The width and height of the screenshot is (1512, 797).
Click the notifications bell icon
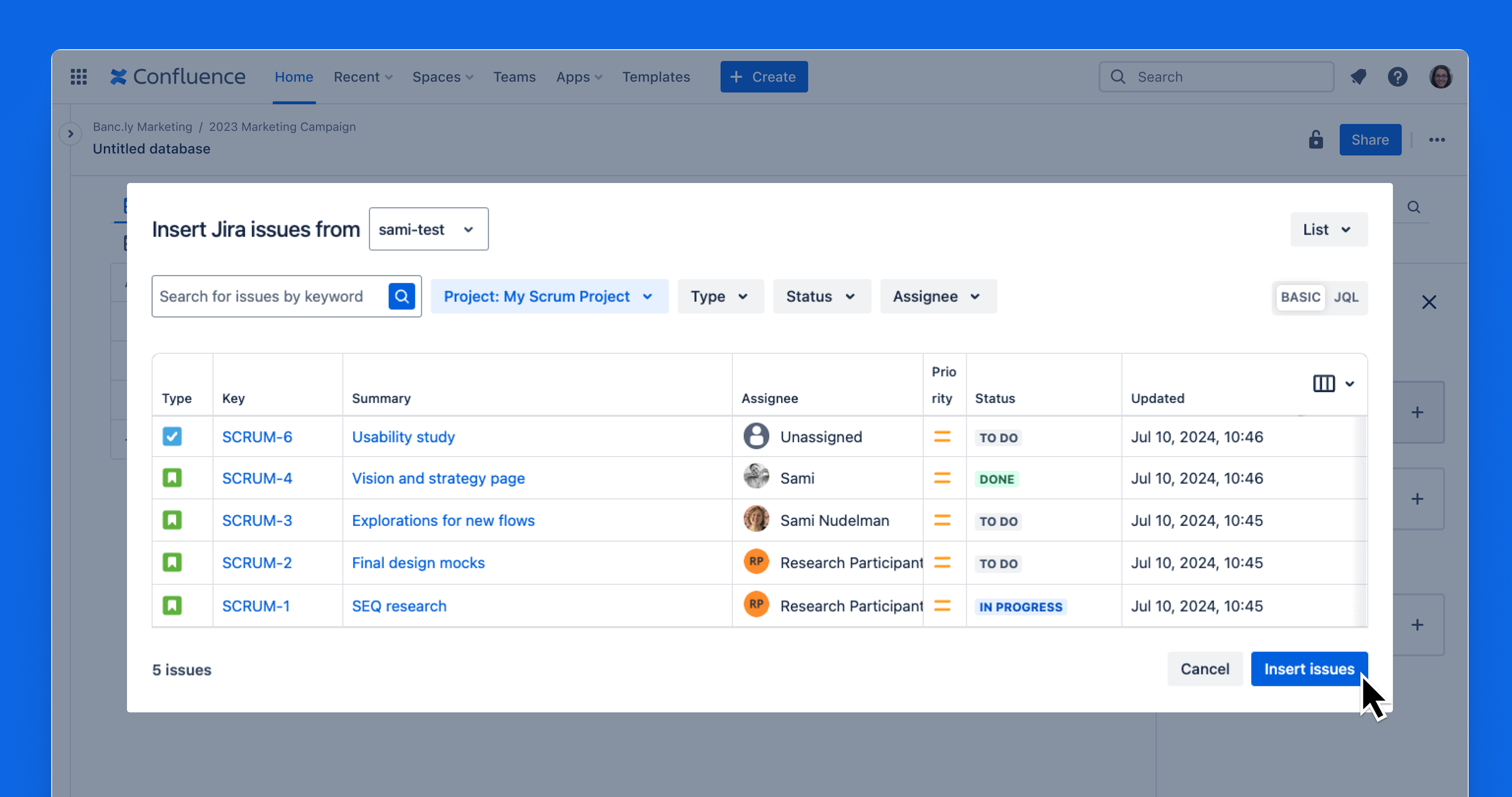1358,77
